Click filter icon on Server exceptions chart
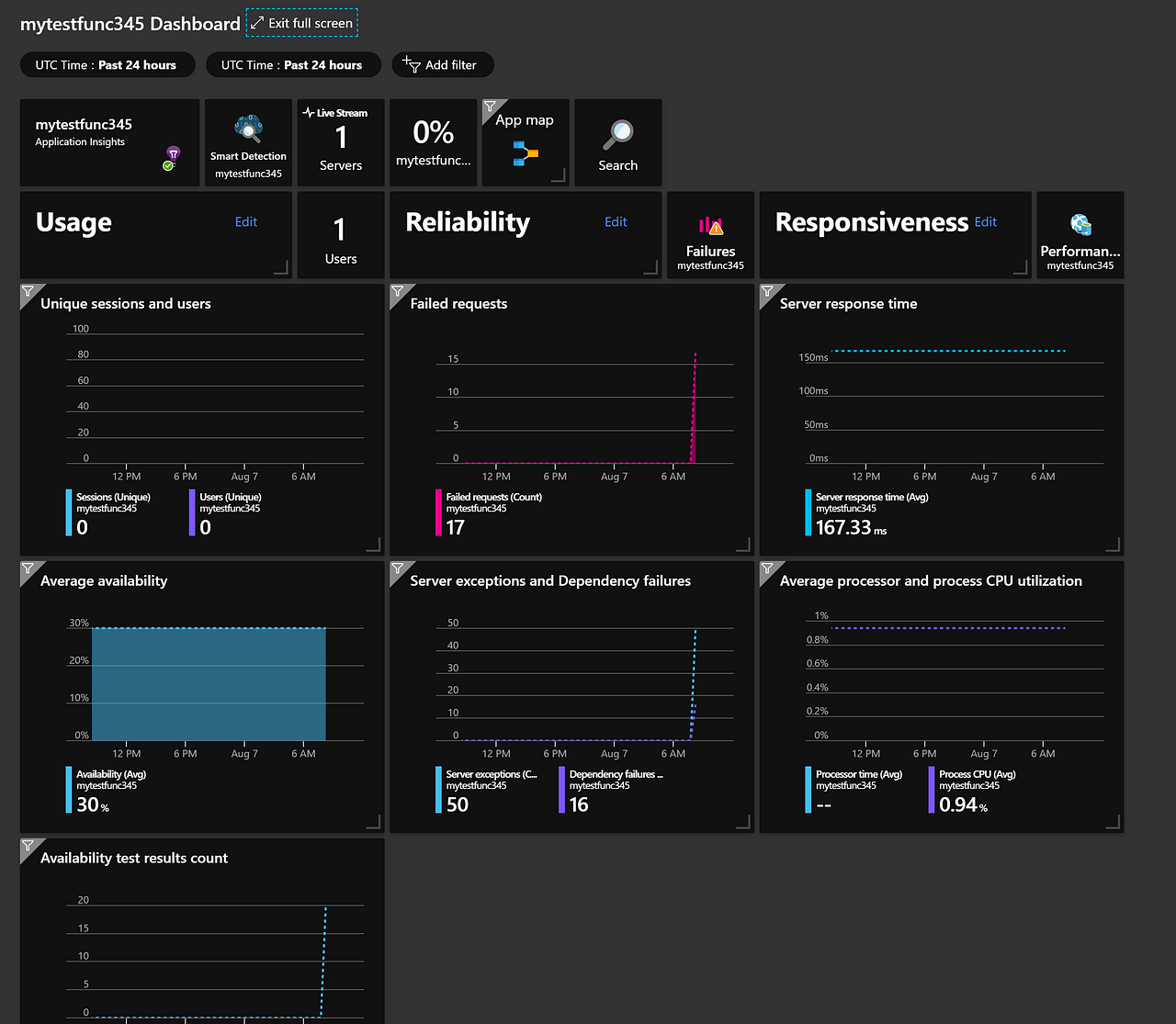Image resolution: width=1176 pixels, height=1024 pixels. [x=398, y=568]
